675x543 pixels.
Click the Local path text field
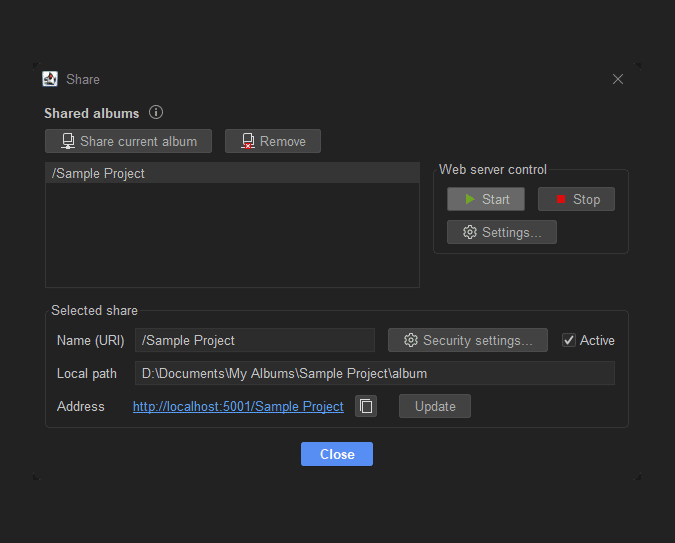tap(375, 373)
